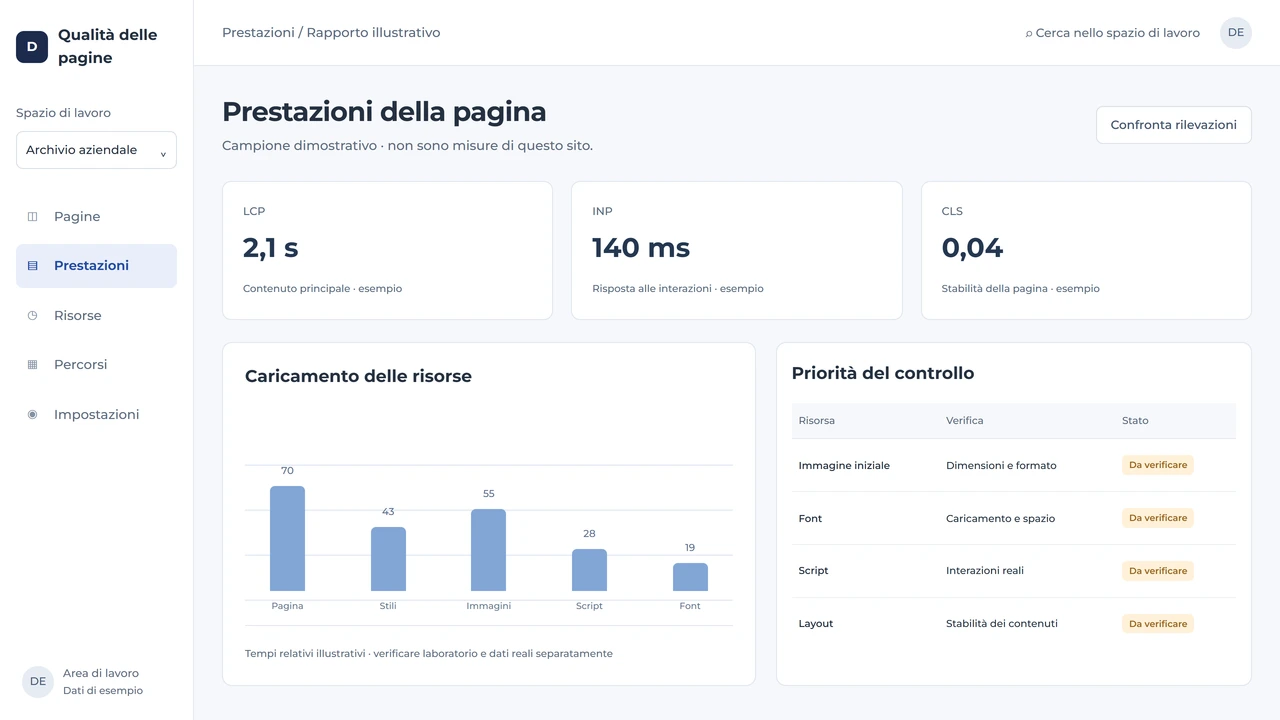
Task: Select the Immagine iniziale table row label
Action: [844, 466]
